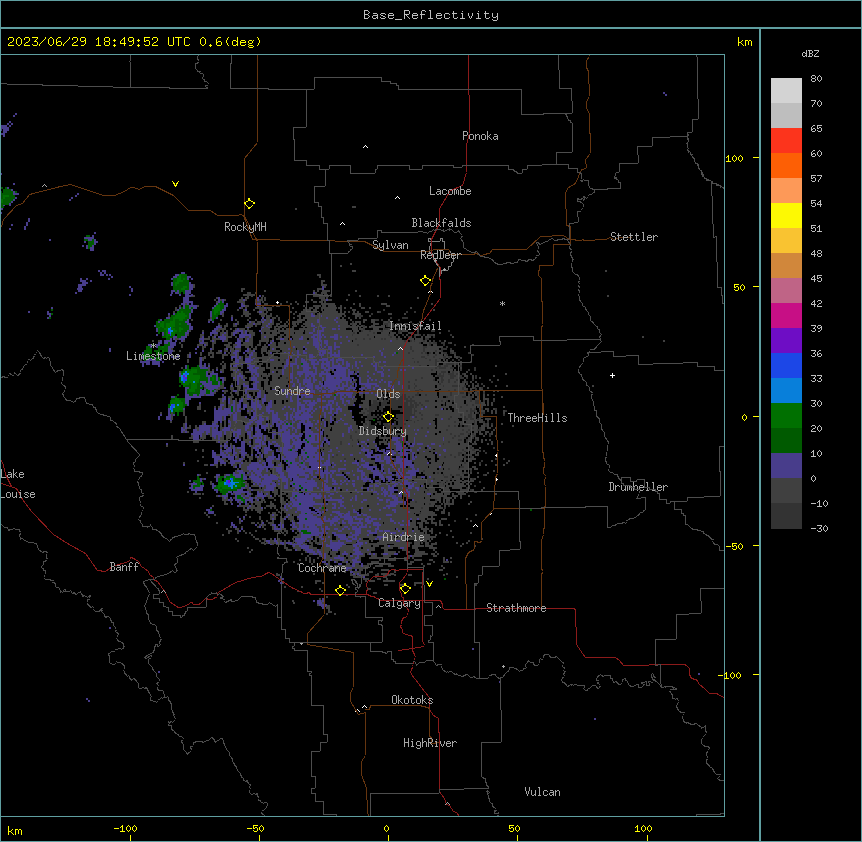
Task: Click the Innisfail city label
Action: coord(415,326)
